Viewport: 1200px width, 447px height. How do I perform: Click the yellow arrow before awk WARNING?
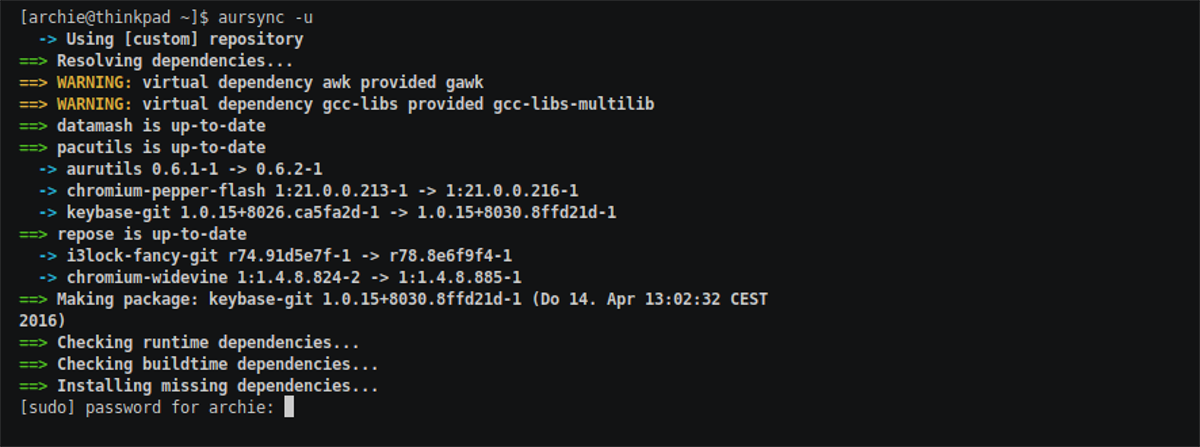click(33, 83)
